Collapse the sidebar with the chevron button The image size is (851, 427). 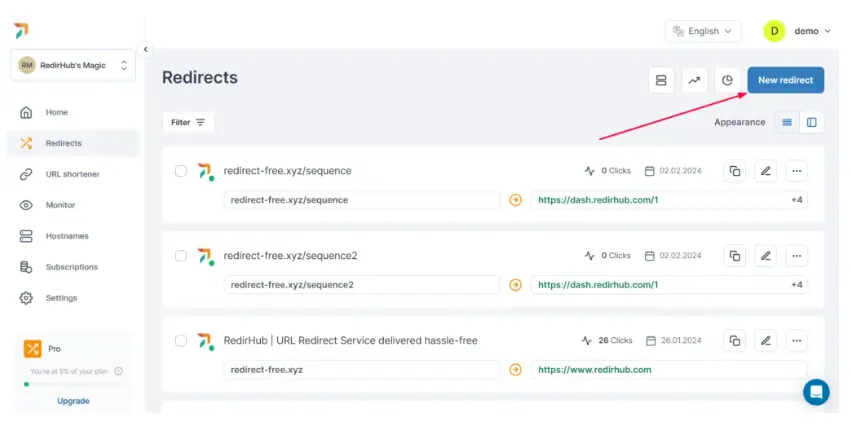145,49
